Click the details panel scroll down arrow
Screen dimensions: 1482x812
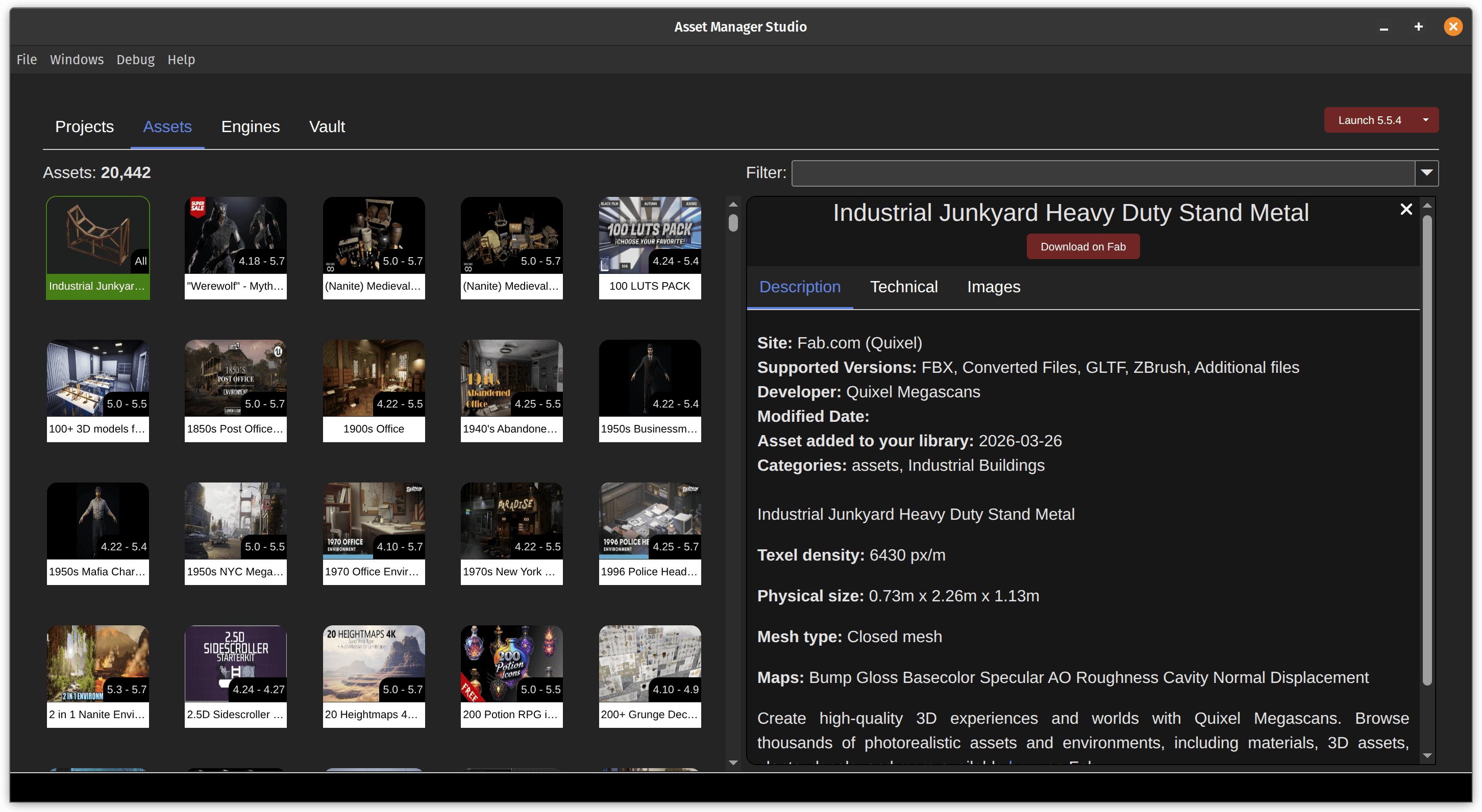1427,756
